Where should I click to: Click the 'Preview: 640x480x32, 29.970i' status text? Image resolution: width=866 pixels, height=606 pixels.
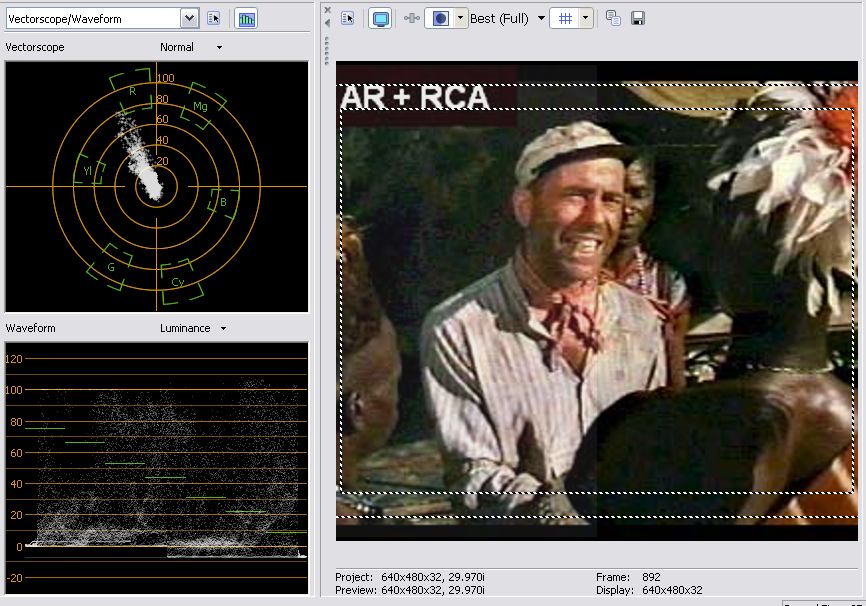click(x=410, y=591)
